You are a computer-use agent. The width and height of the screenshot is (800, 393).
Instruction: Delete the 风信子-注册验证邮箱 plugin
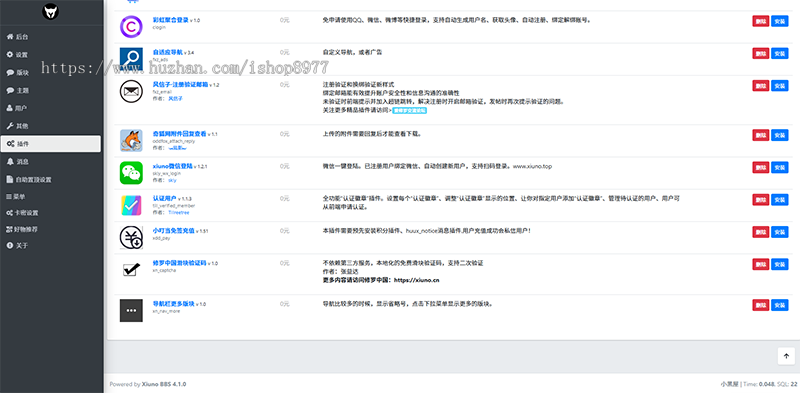coord(760,86)
